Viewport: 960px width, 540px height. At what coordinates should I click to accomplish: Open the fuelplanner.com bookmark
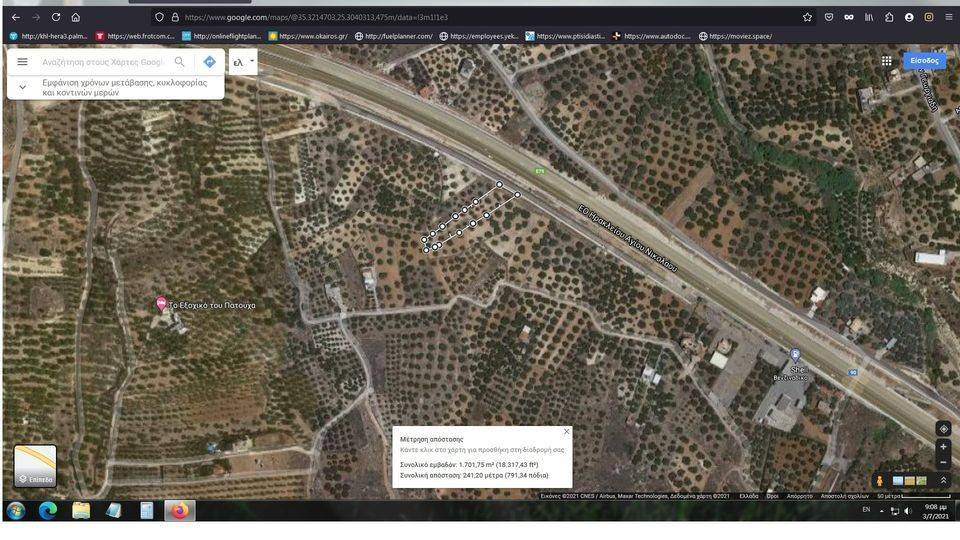pyautogui.click(x=393, y=36)
